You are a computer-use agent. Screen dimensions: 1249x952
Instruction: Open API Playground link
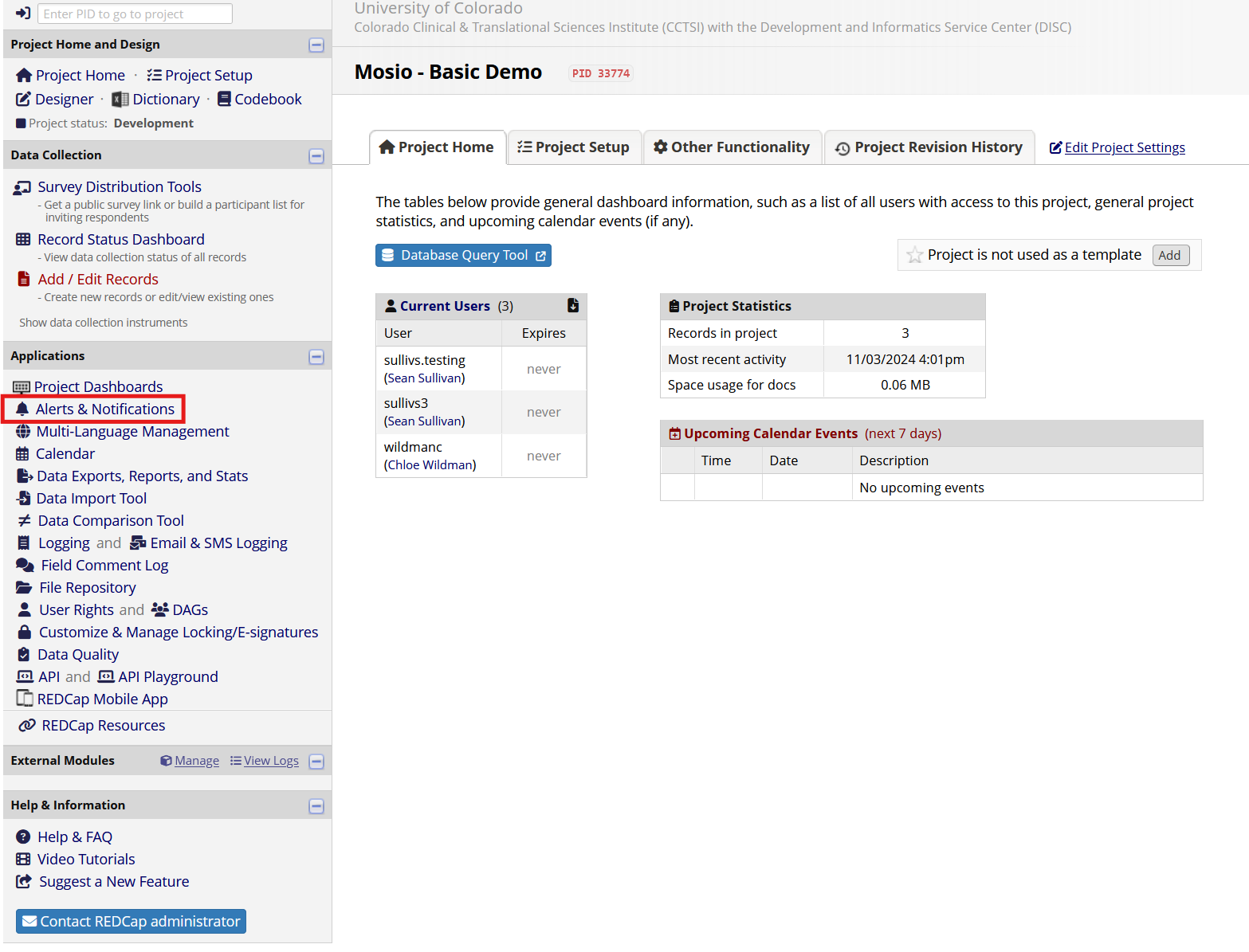[168, 676]
